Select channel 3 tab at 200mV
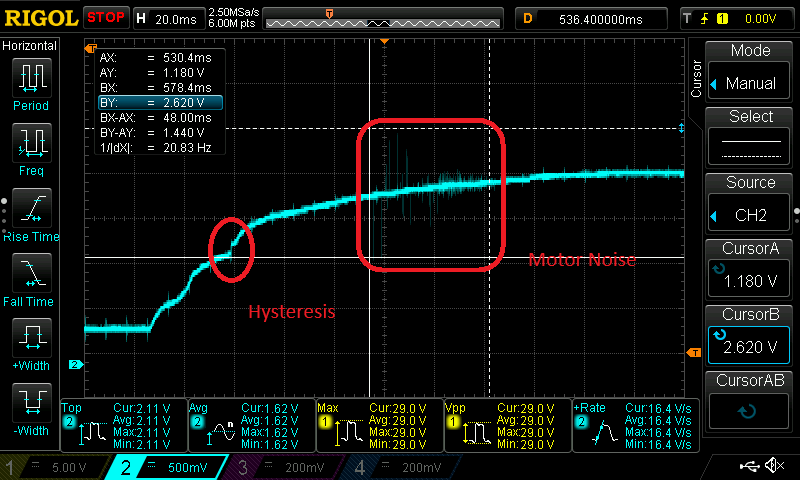The image size is (800, 480). point(283,467)
